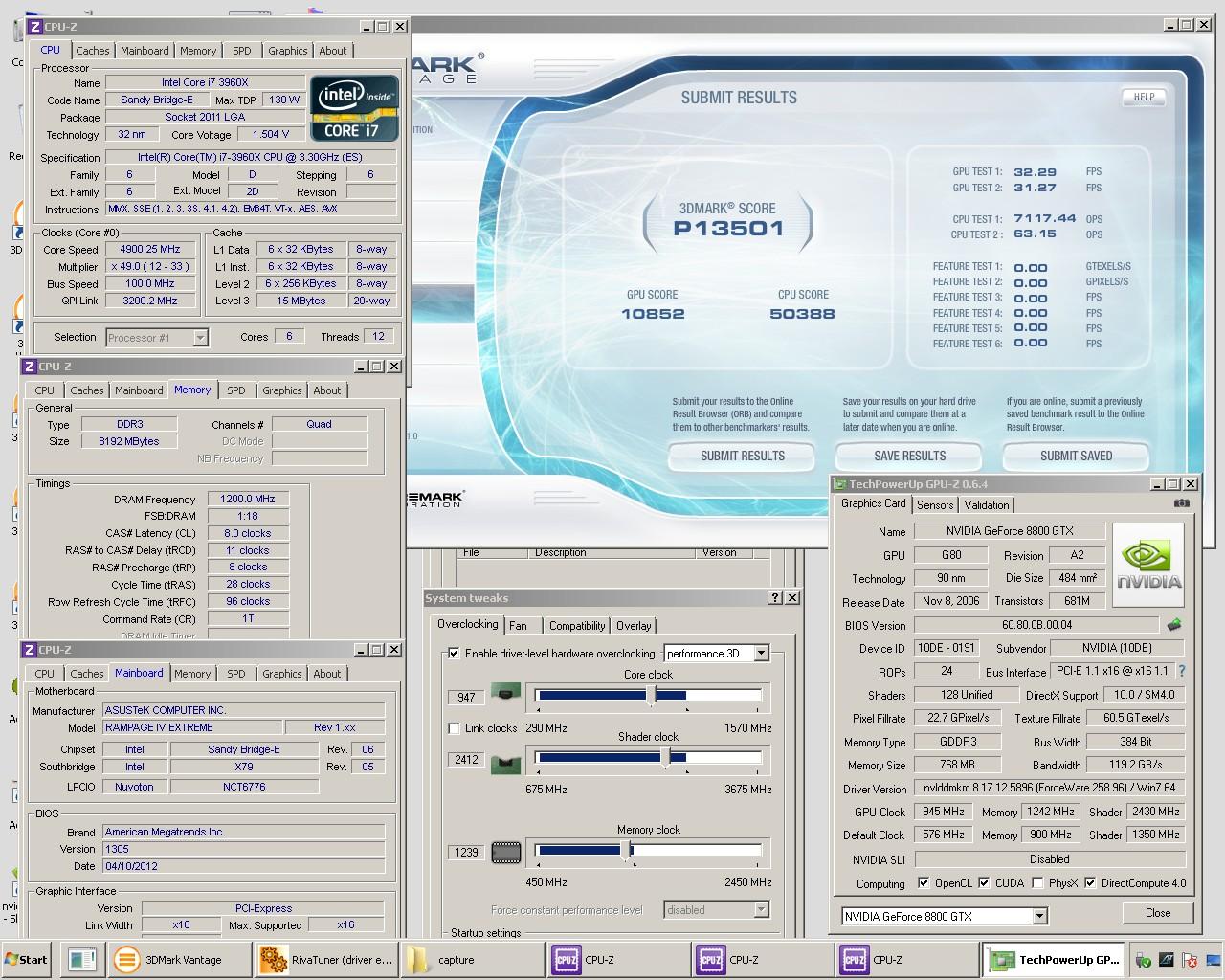Click the RivaTuner core clock chip icon
The height and width of the screenshot is (980, 1225).
pos(505,691)
